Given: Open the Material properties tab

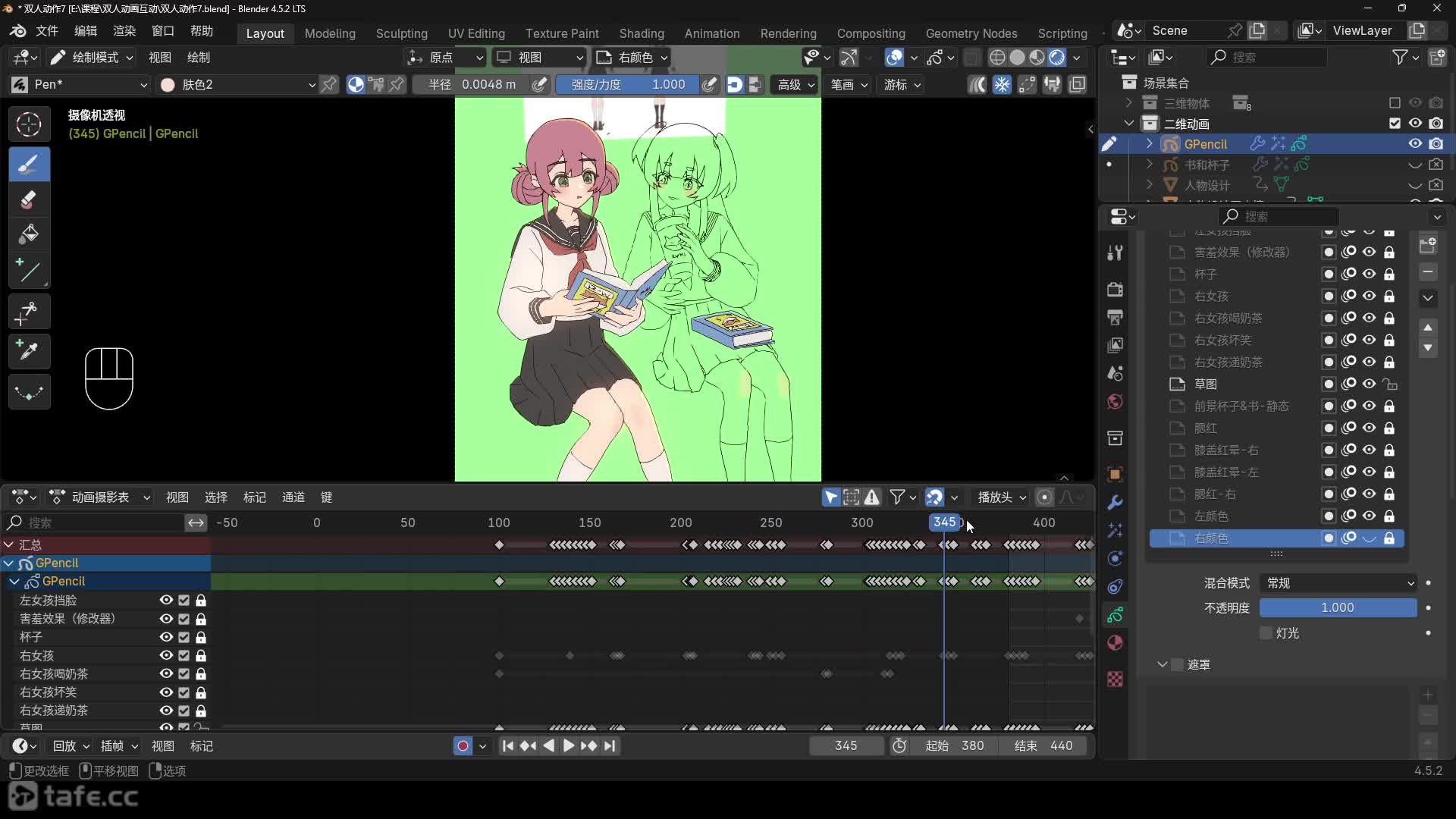Looking at the screenshot, I should [x=1115, y=643].
